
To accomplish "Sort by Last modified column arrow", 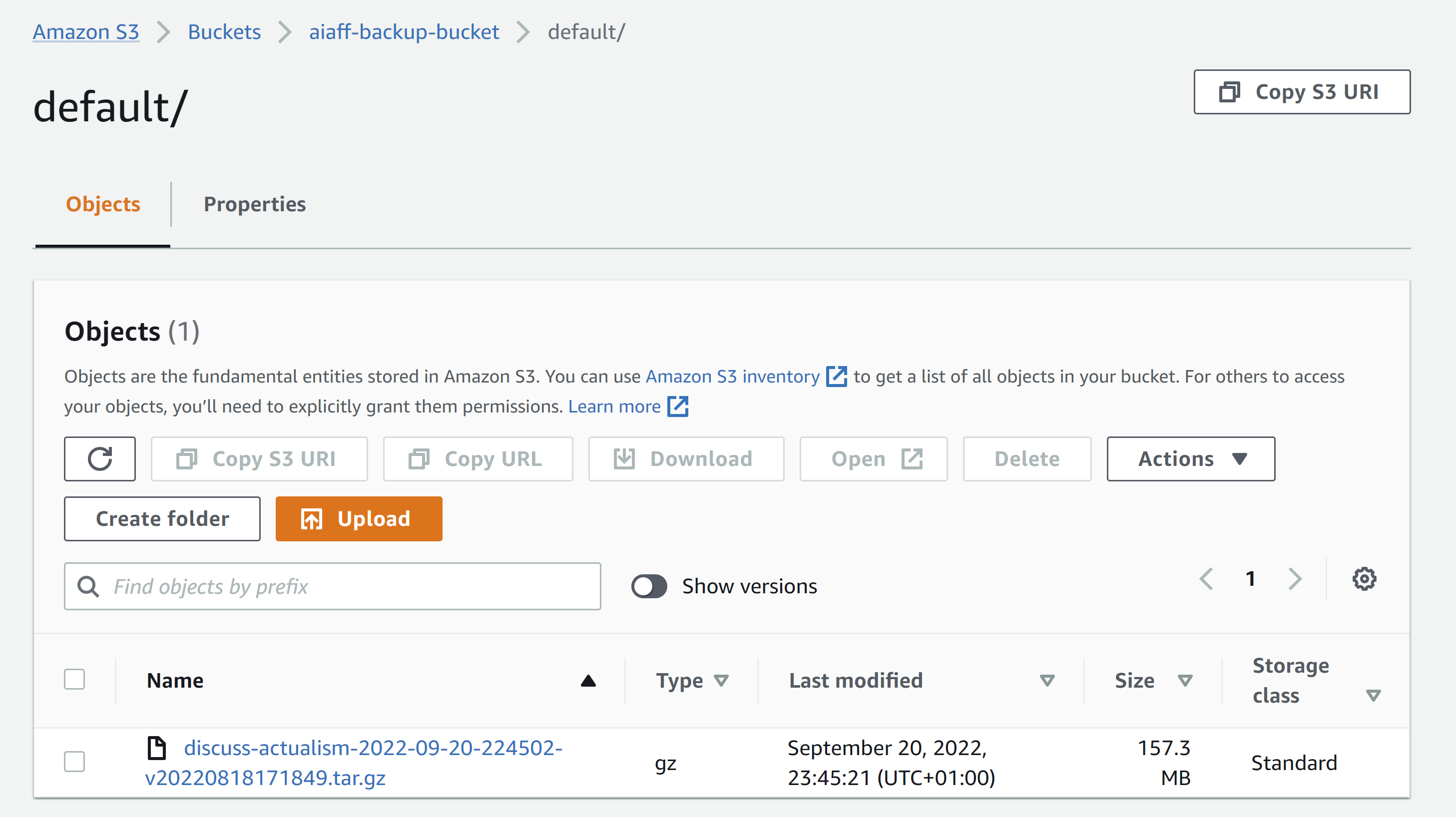I will pyautogui.click(x=1047, y=680).
